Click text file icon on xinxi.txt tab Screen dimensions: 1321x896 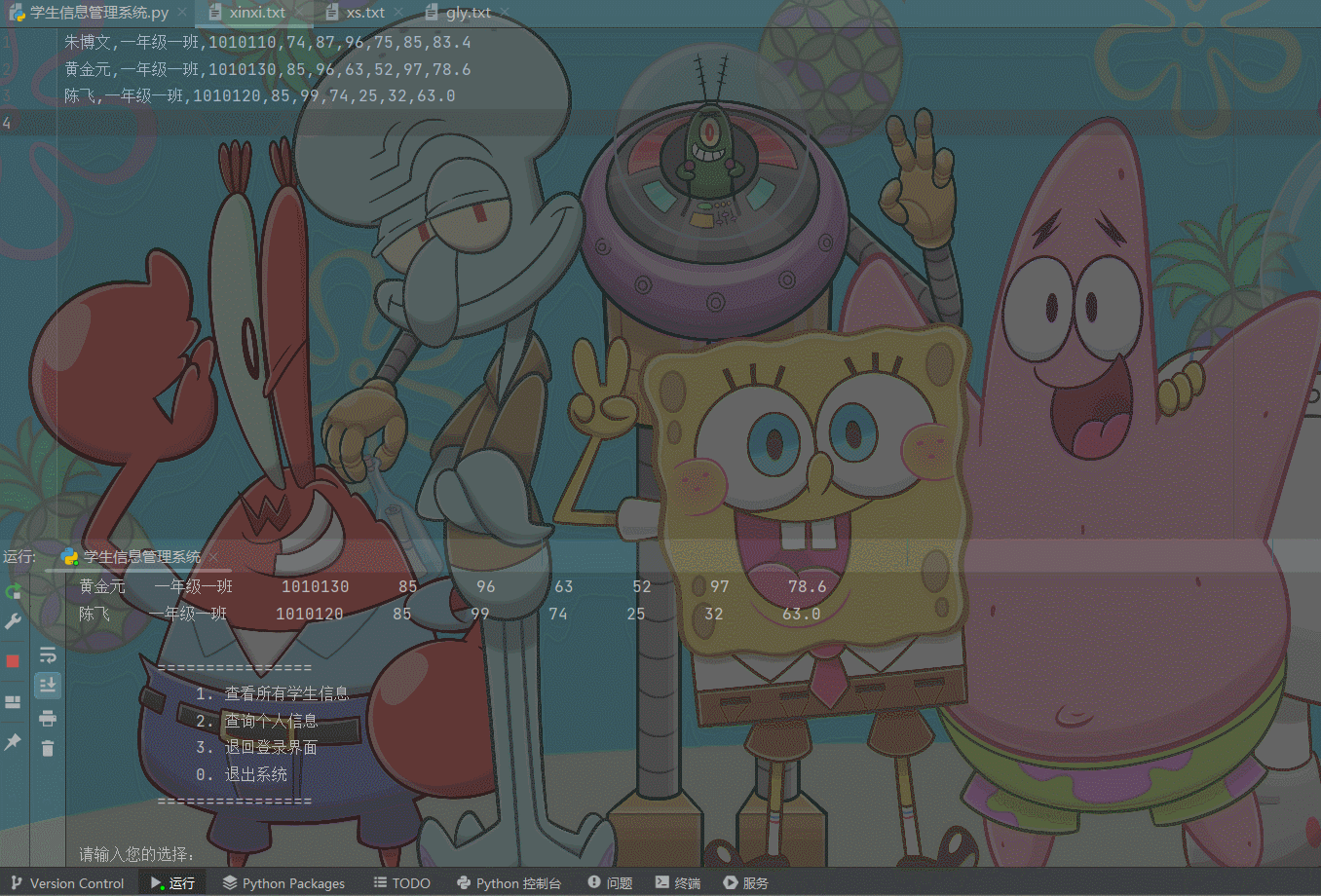(215, 13)
